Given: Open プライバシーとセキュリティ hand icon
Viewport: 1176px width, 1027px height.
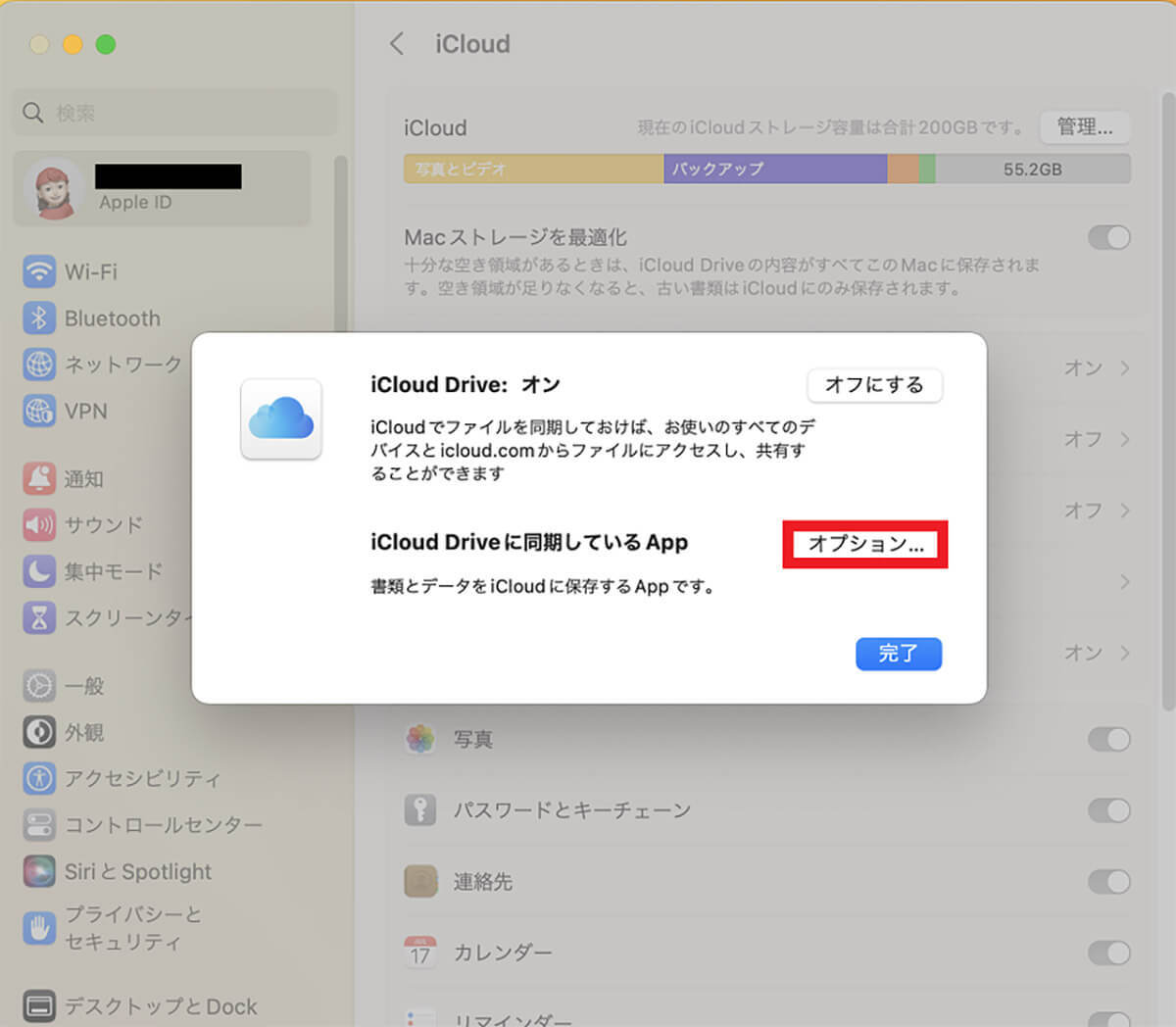Looking at the screenshot, I should (39, 927).
